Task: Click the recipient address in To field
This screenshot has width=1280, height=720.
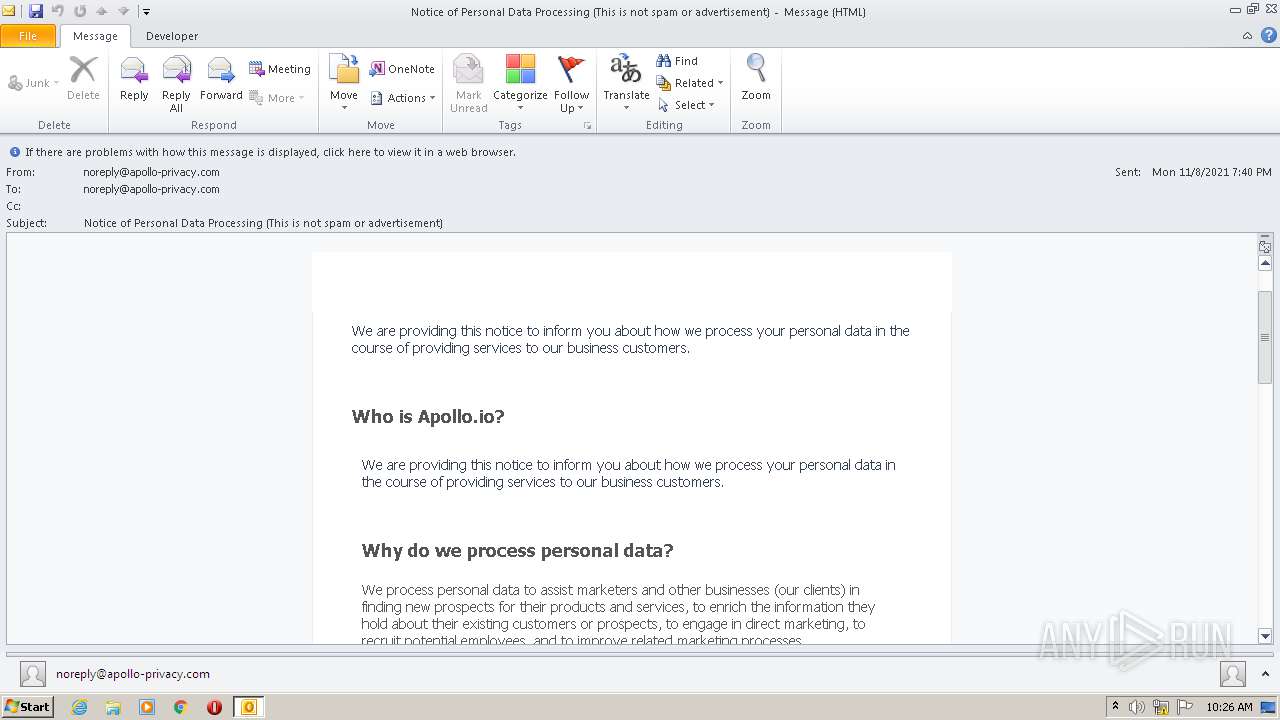Action: (151, 189)
